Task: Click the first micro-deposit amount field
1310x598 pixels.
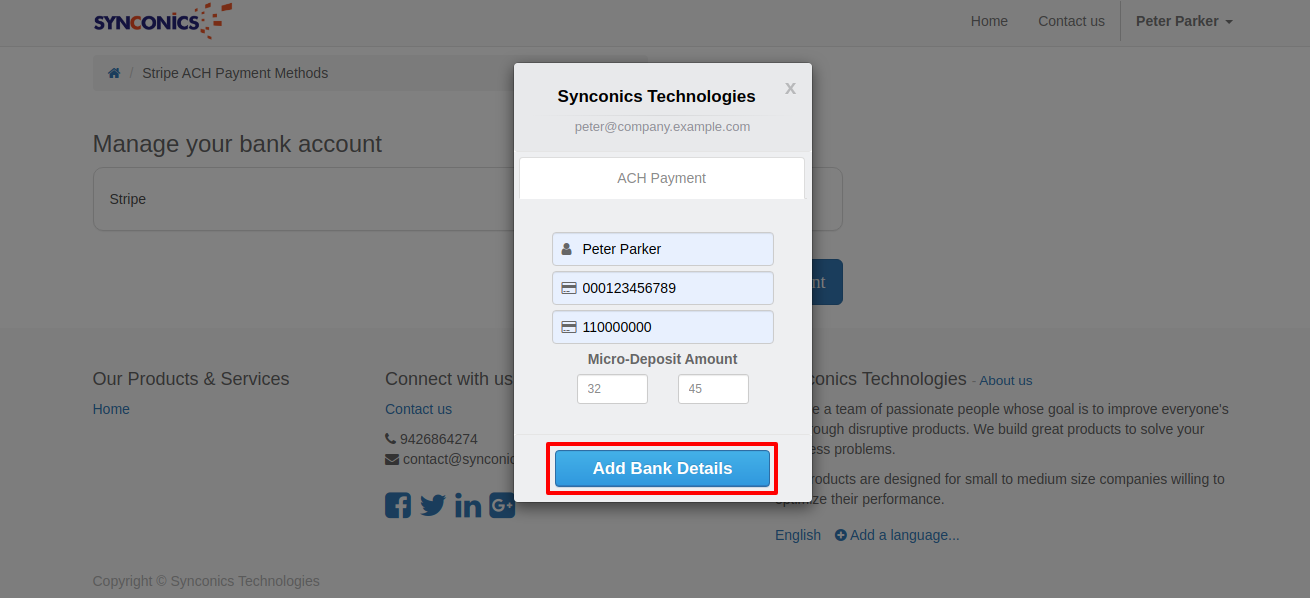Action: 612,389
